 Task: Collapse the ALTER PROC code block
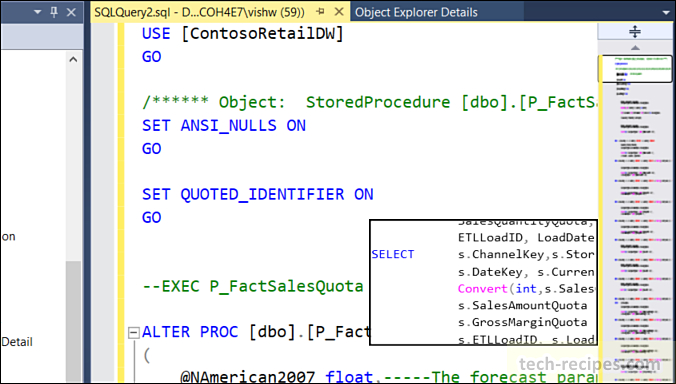click(134, 332)
